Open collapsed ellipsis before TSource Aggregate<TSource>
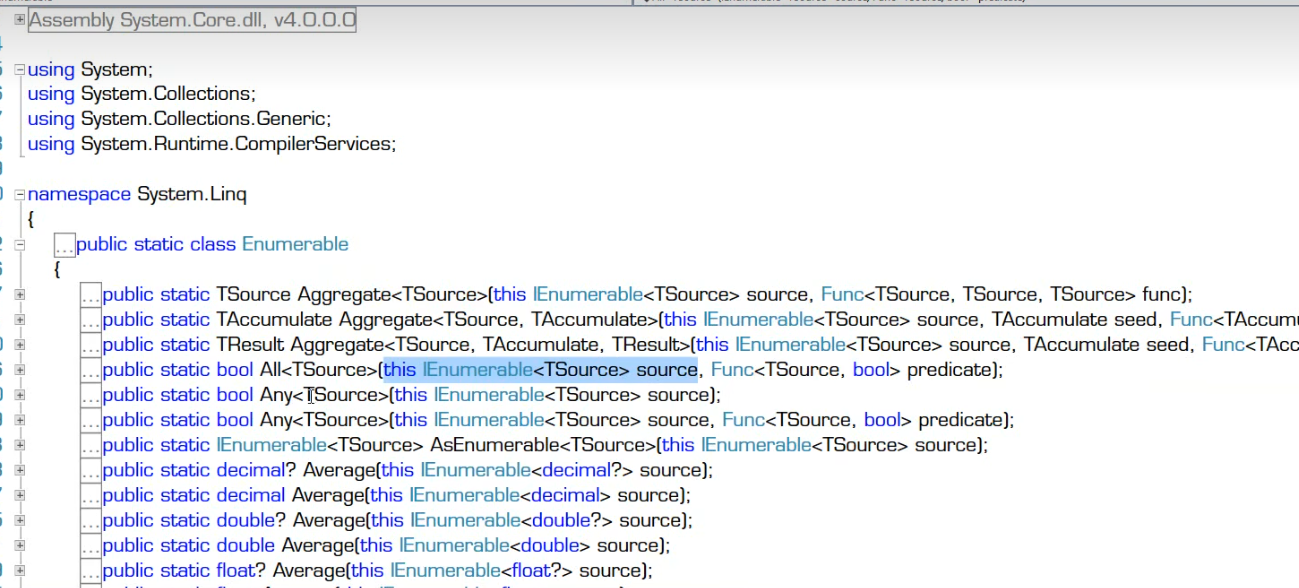 91,295
